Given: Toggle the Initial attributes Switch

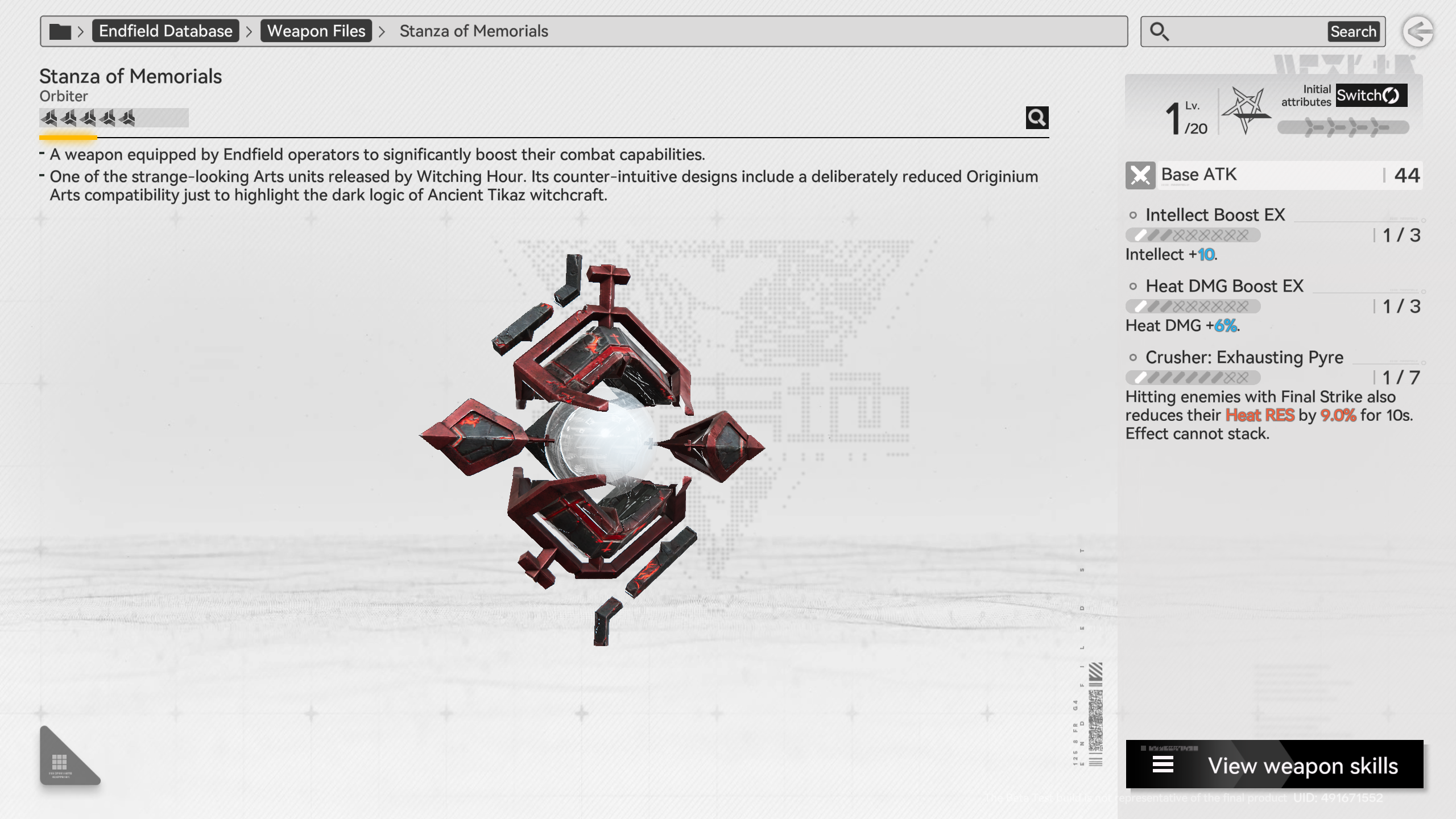Looking at the screenshot, I should tap(1371, 96).
